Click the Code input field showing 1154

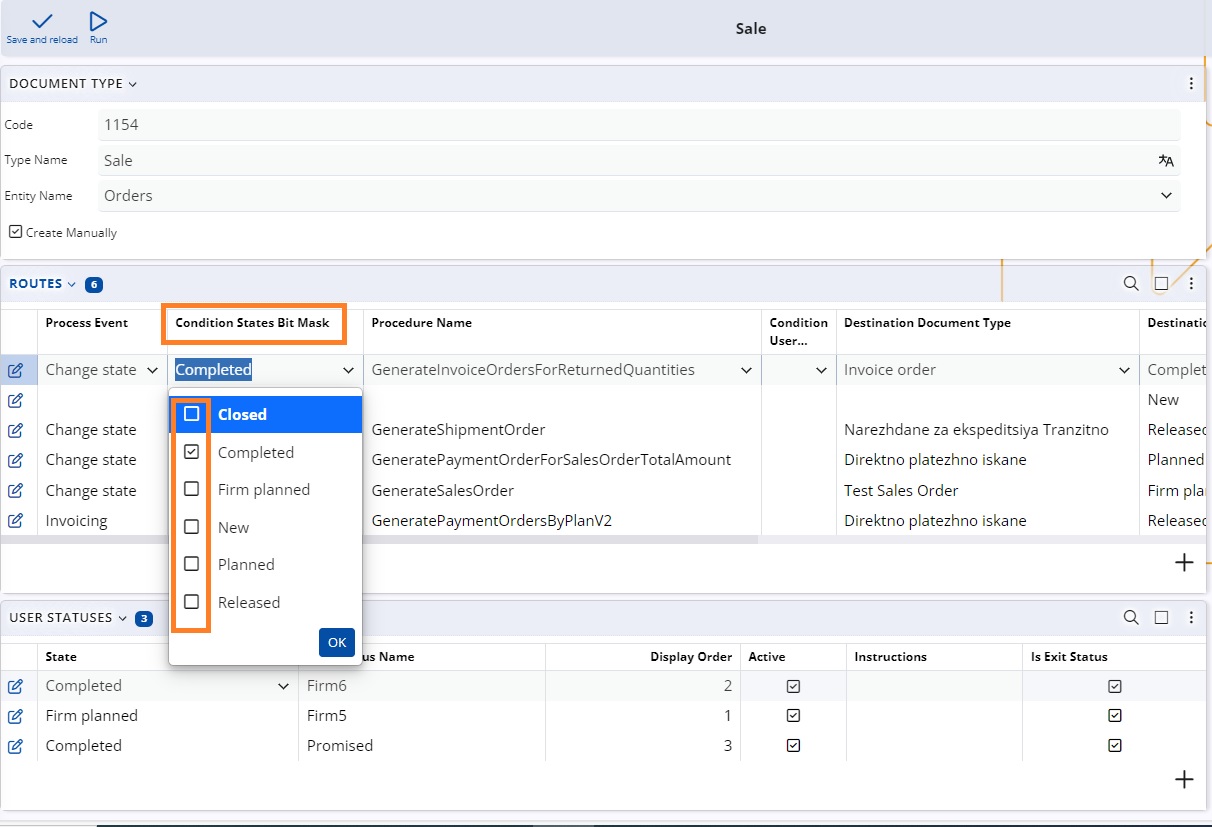click(640, 125)
